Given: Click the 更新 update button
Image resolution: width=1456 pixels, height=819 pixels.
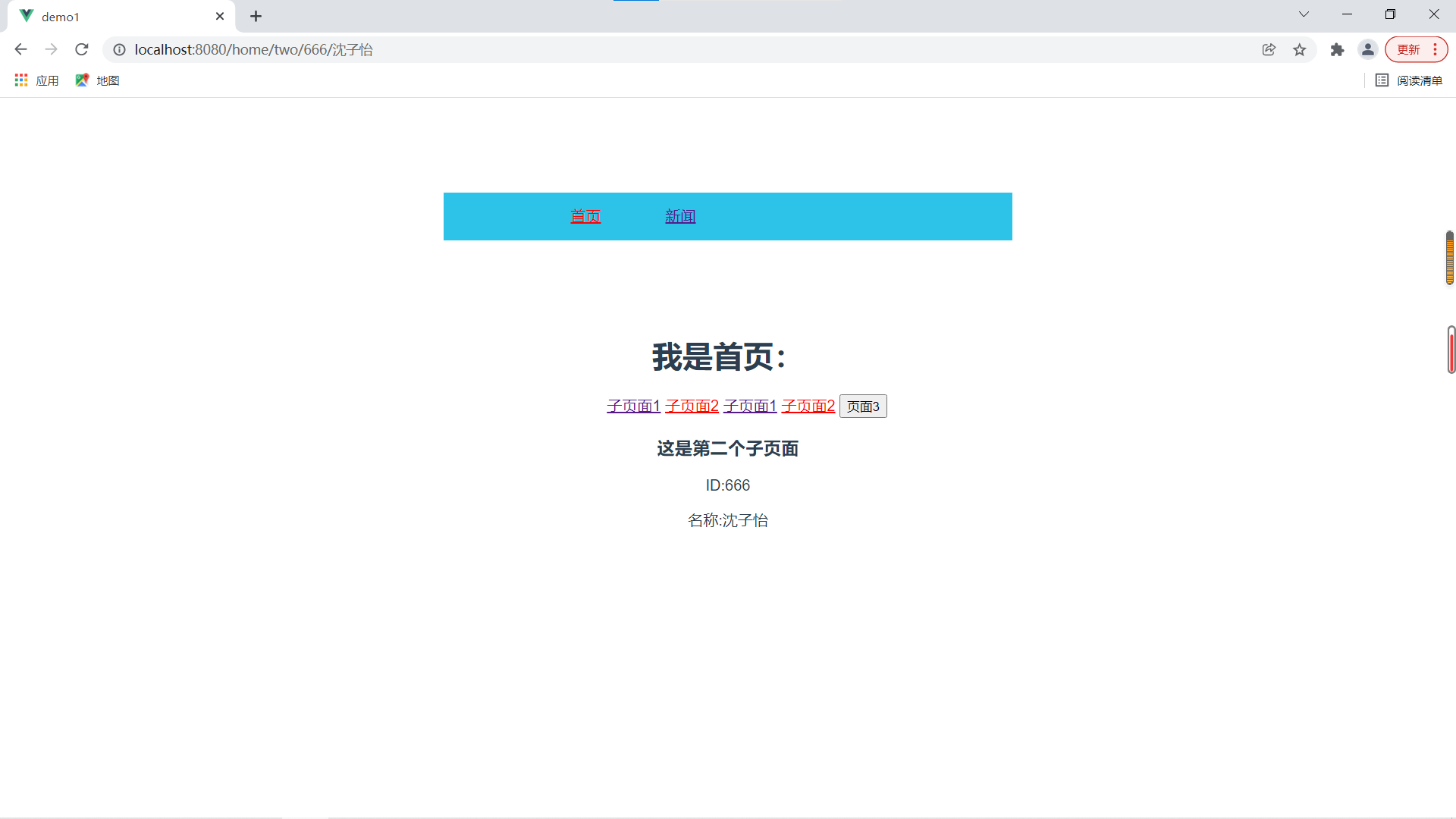Looking at the screenshot, I should pyautogui.click(x=1408, y=49).
